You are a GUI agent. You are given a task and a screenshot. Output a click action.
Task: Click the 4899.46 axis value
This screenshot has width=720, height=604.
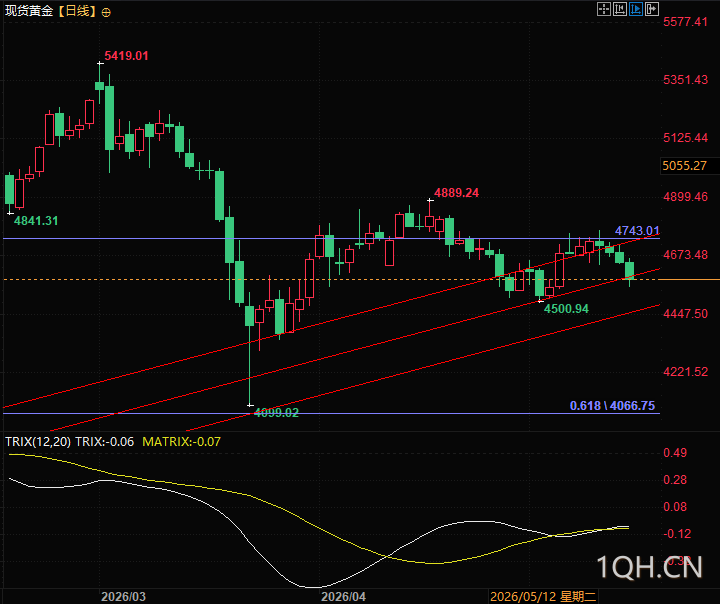point(686,197)
